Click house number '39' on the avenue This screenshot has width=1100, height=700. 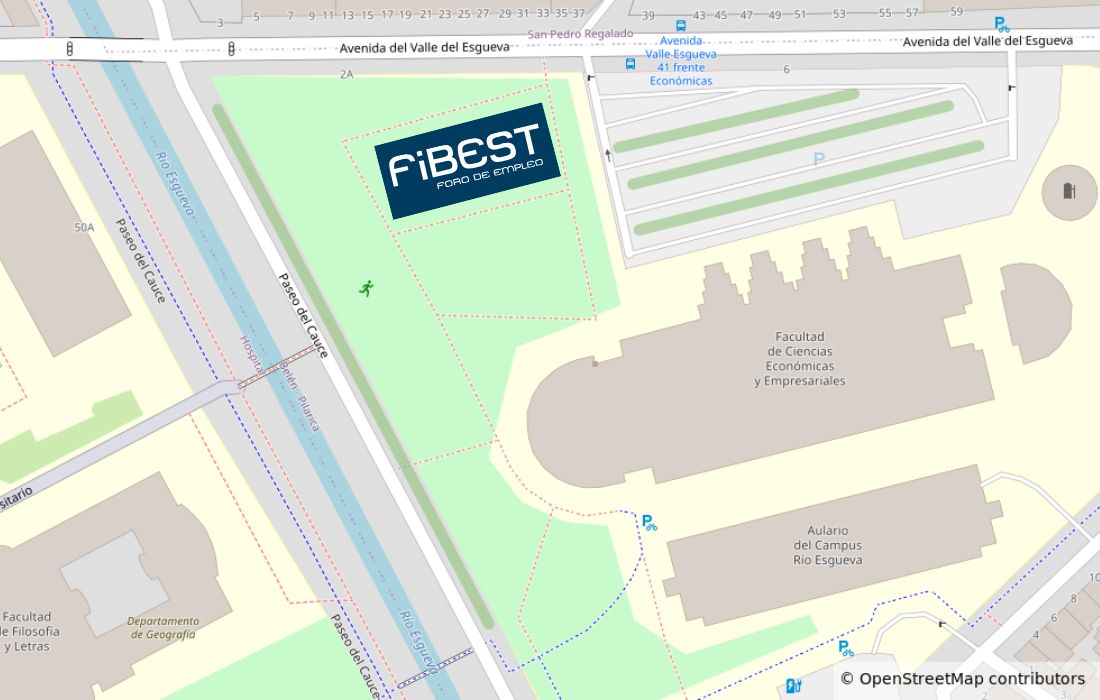click(x=648, y=15)
